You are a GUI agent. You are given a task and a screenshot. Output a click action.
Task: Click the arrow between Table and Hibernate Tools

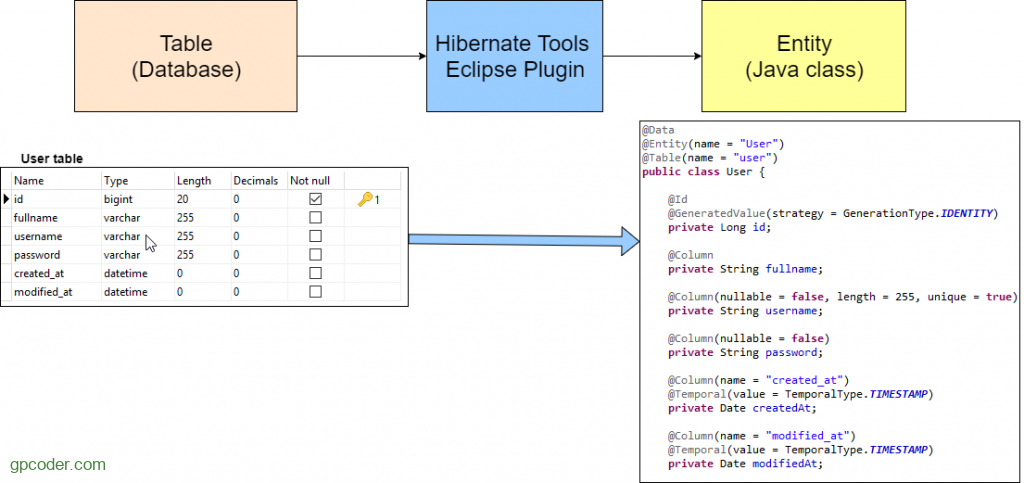pyautogui.click(x=361, y=56)
